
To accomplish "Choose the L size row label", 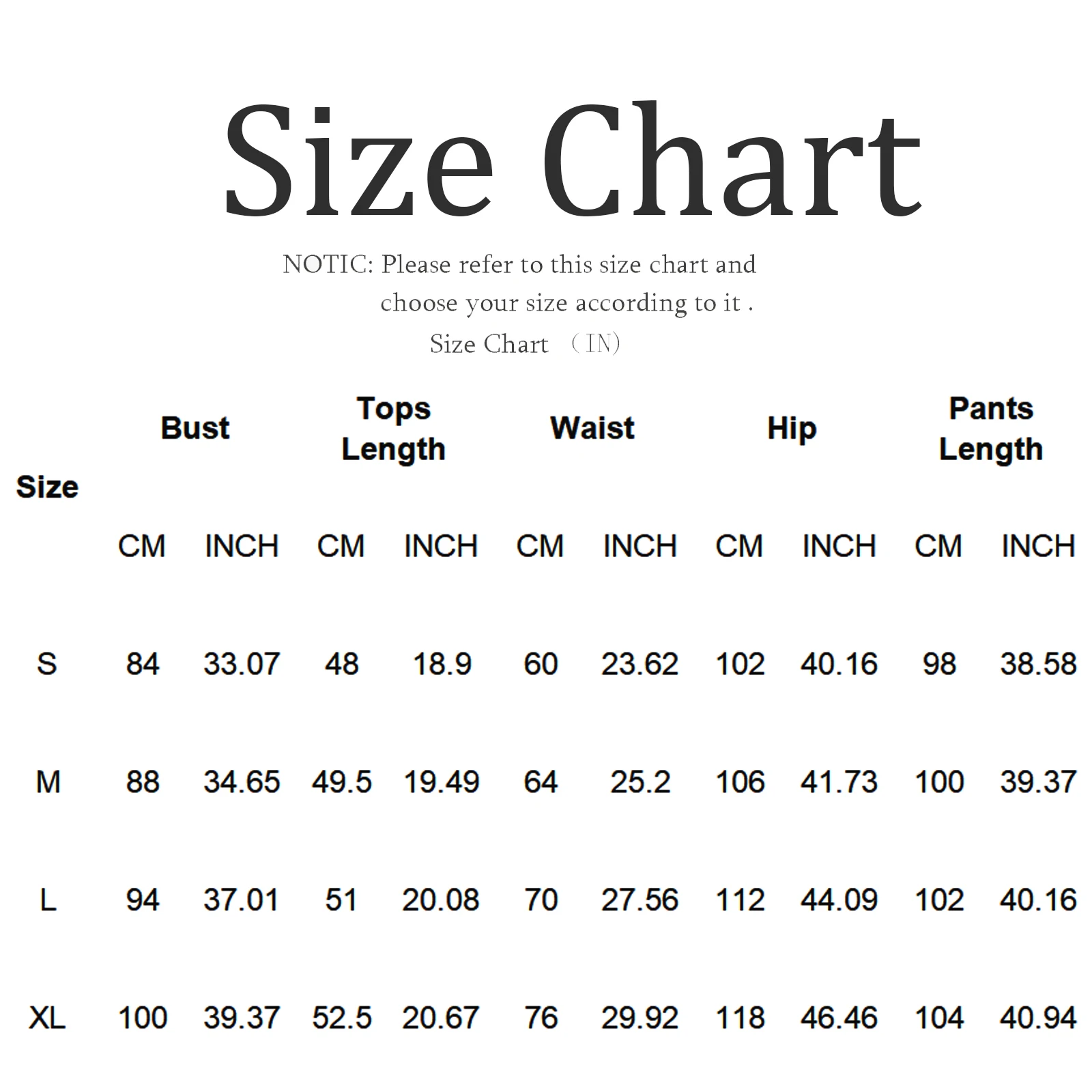I will coord(48,900).
